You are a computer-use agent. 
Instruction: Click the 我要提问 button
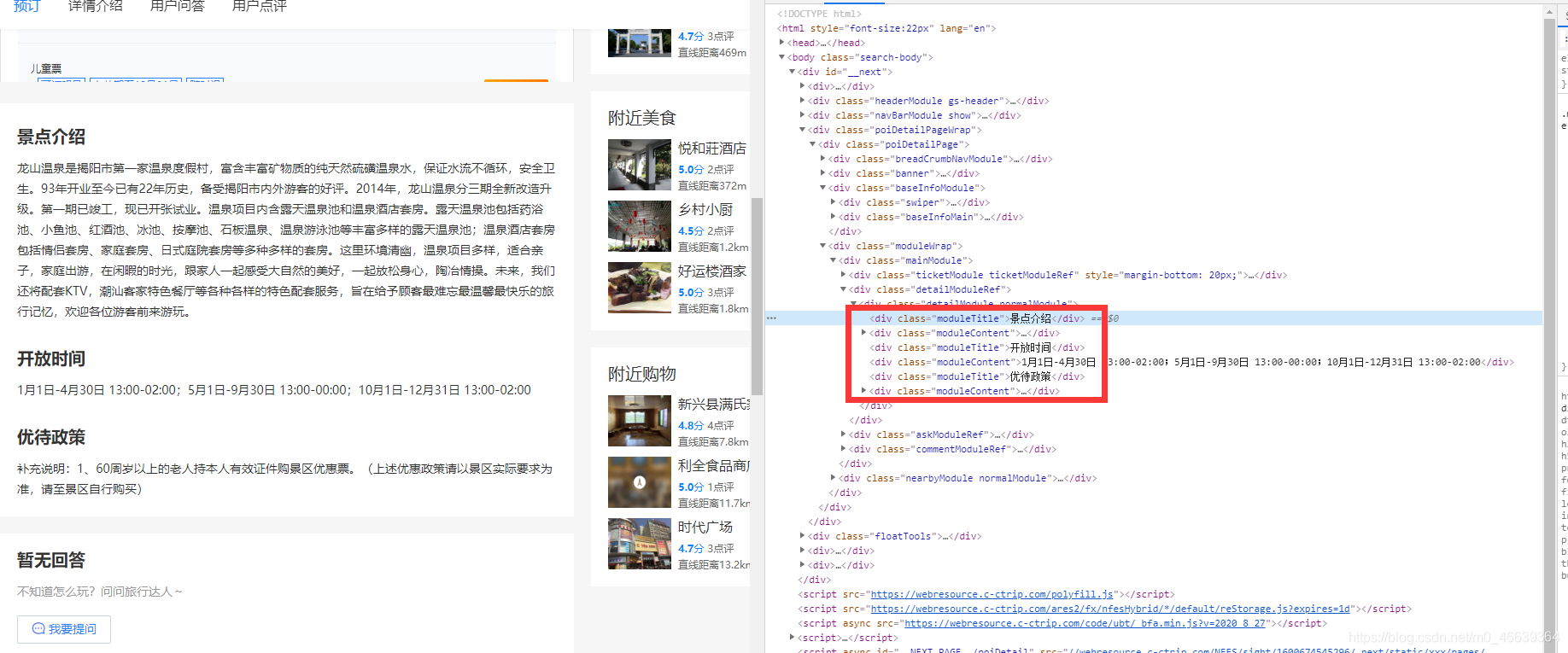coord(64,629)
